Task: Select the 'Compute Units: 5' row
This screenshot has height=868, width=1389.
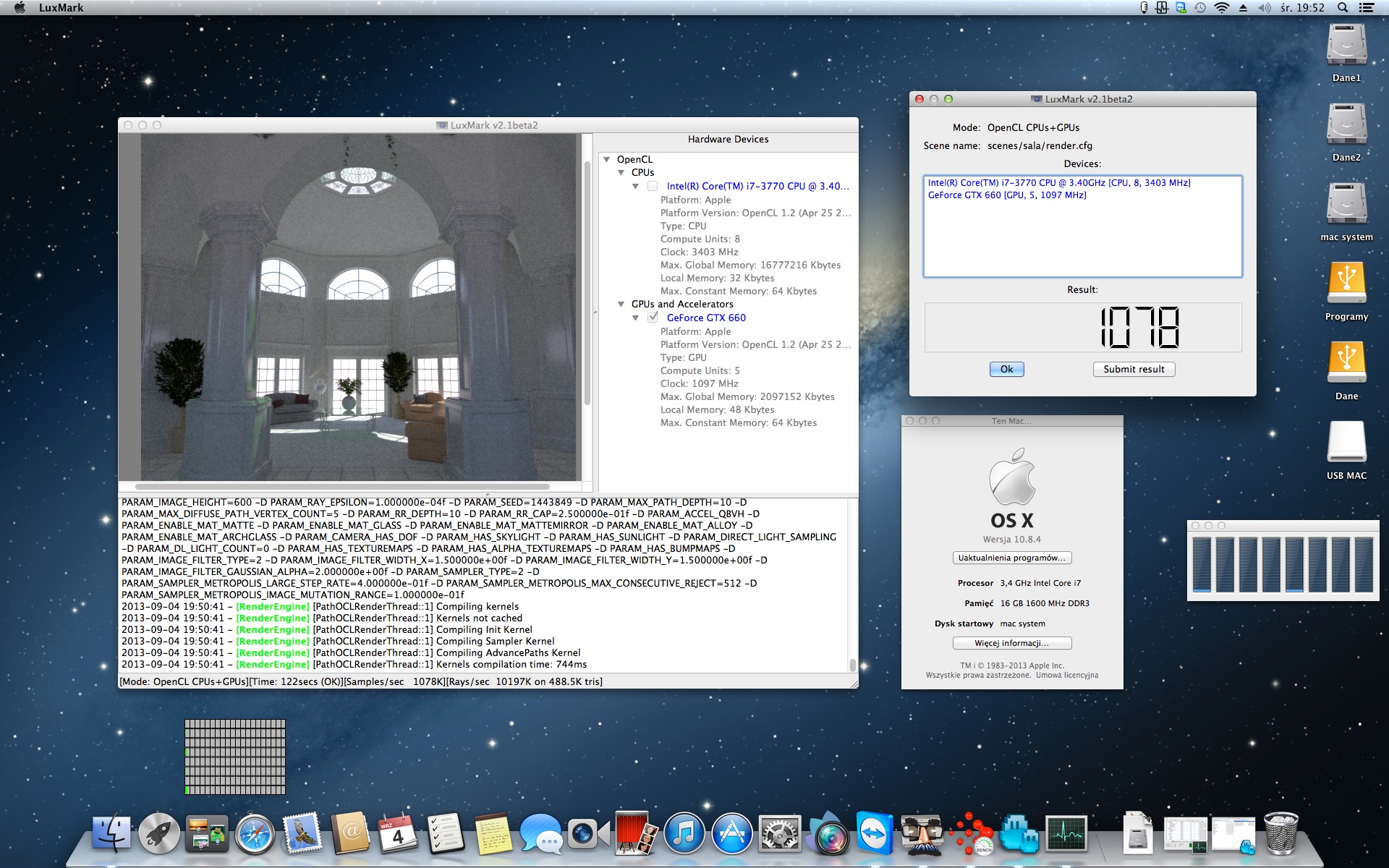Action: (x=700, y=371)
